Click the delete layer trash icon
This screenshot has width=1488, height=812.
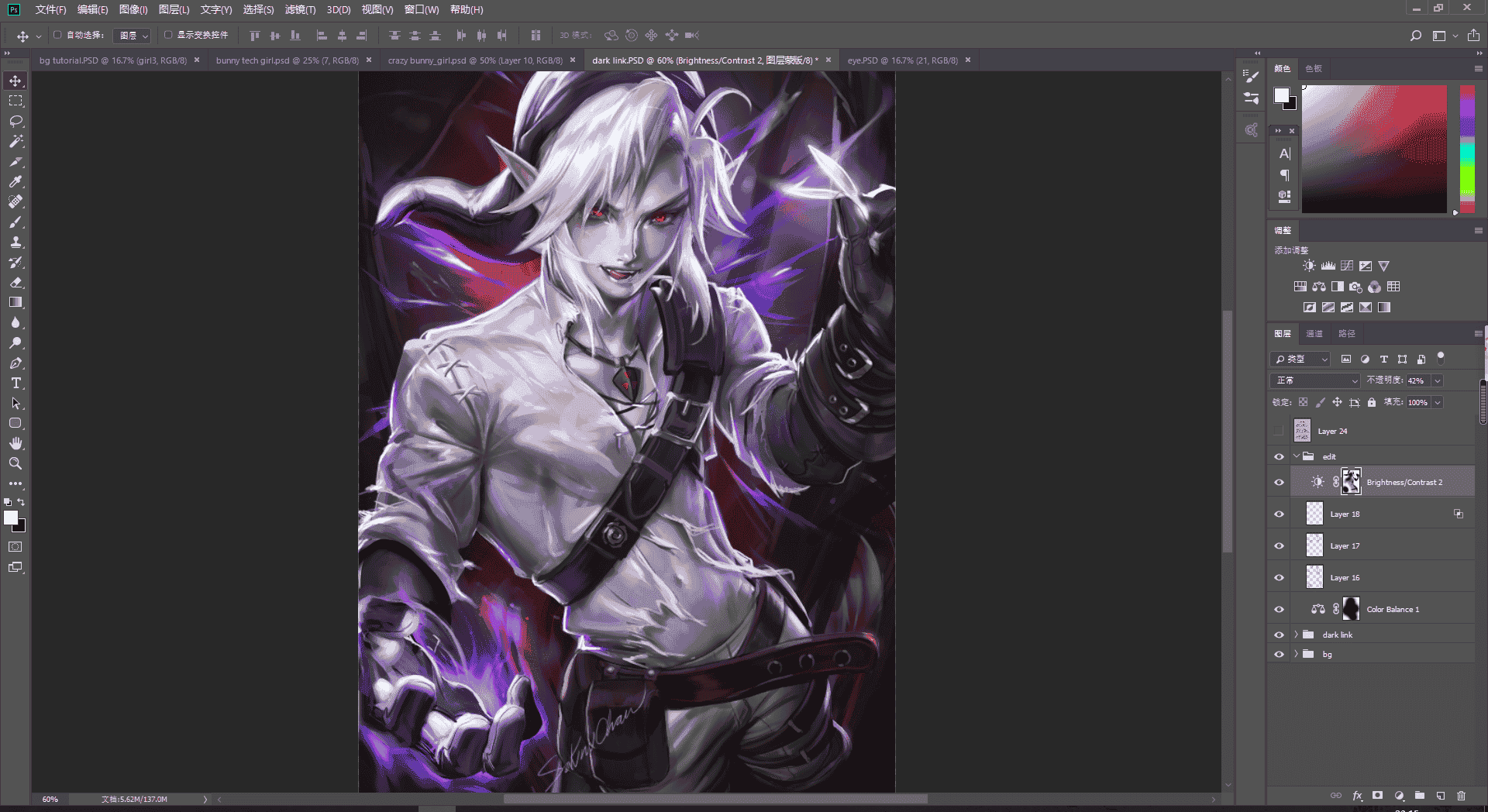pos(1461,796)
